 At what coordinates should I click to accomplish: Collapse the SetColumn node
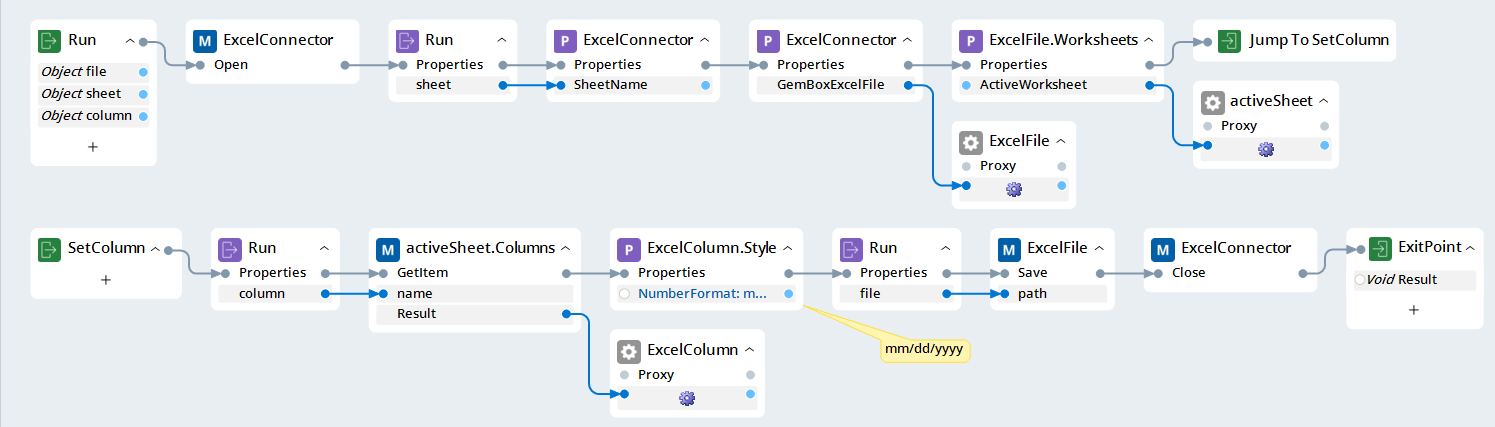pyautogui.click(x=156, y=248)
